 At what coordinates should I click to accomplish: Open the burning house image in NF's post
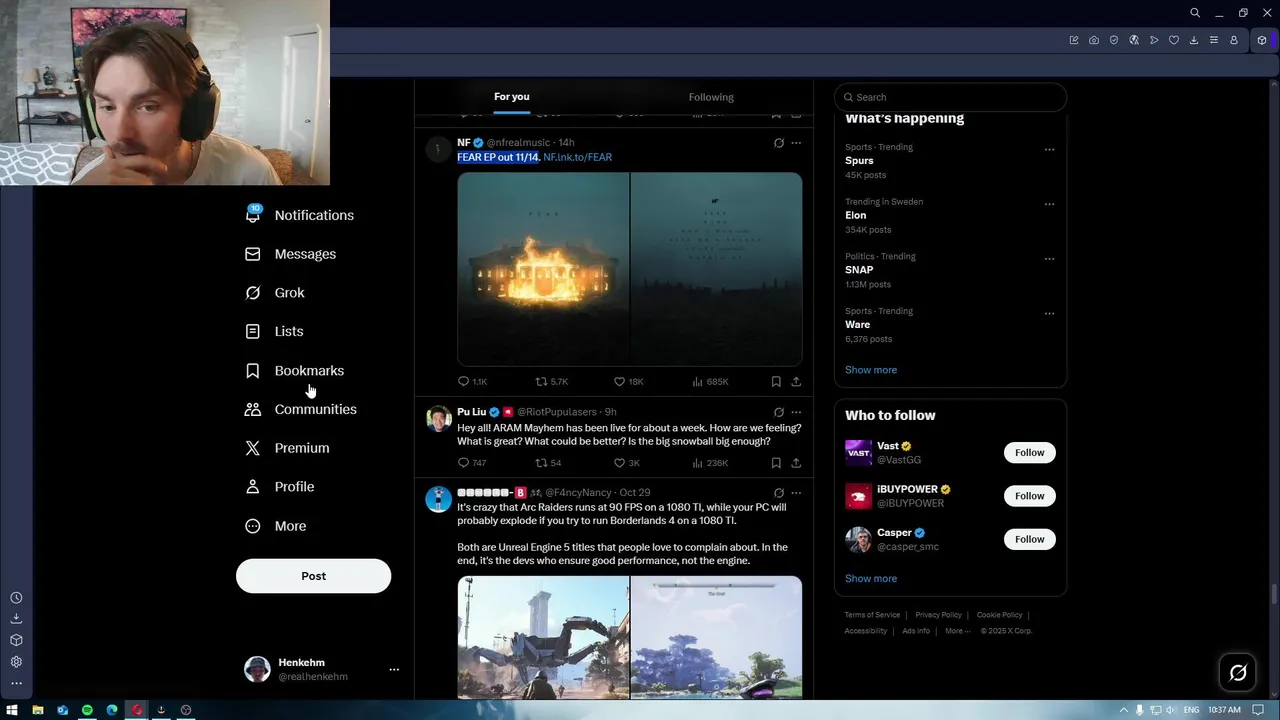(x=543, y=269)
